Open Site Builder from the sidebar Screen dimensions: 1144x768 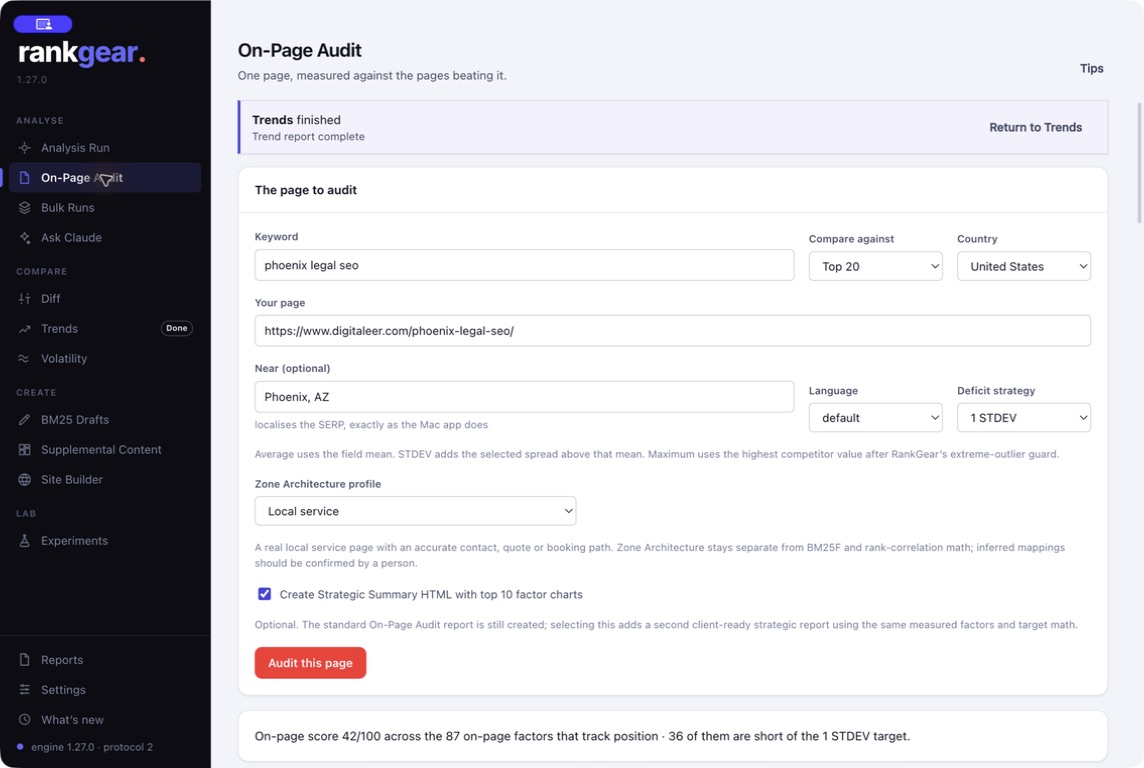105,479
